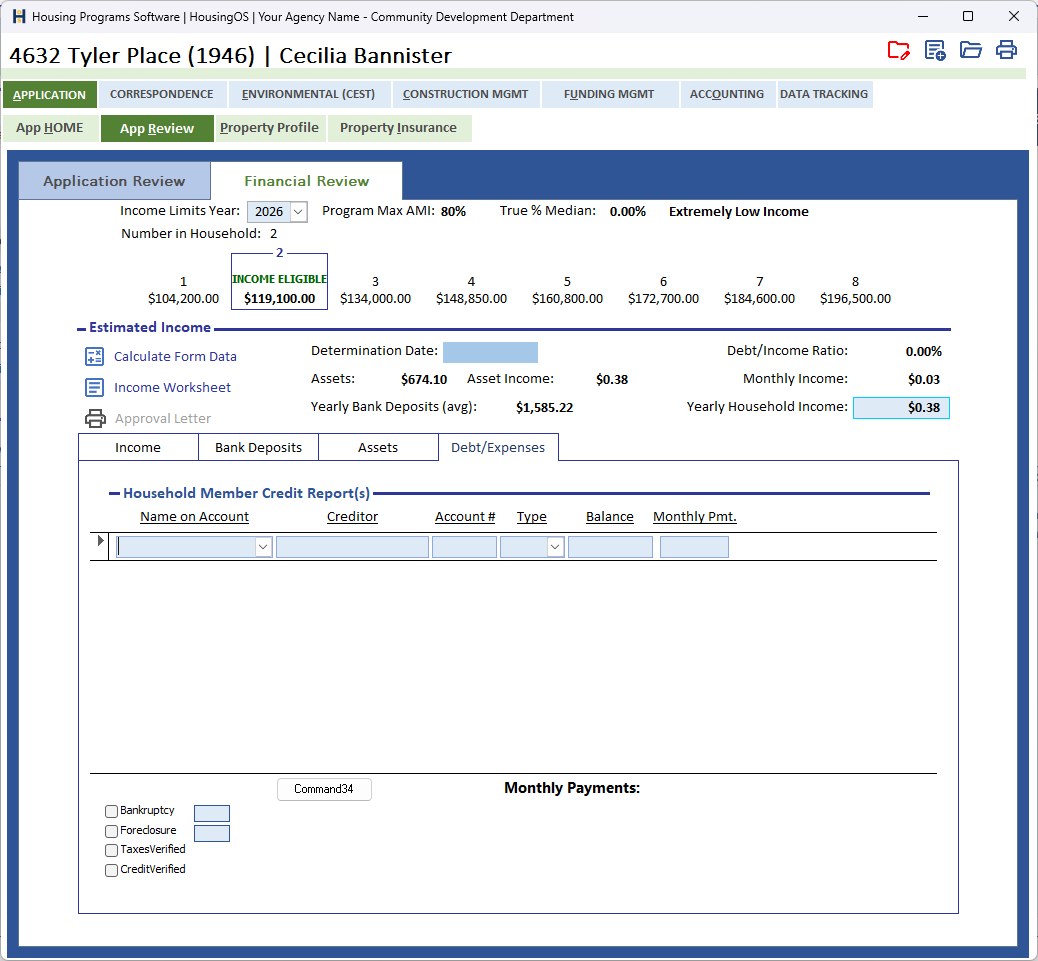Go to App HOME
The width and height of the screenshot is (1038, 961).
[50, 128]
